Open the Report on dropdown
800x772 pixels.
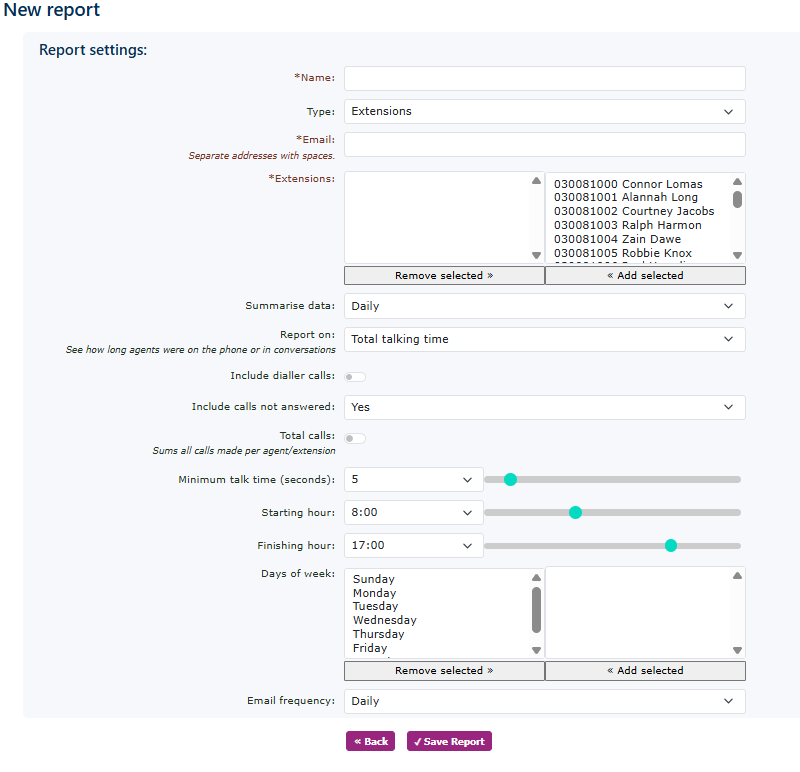pos(544,340)
